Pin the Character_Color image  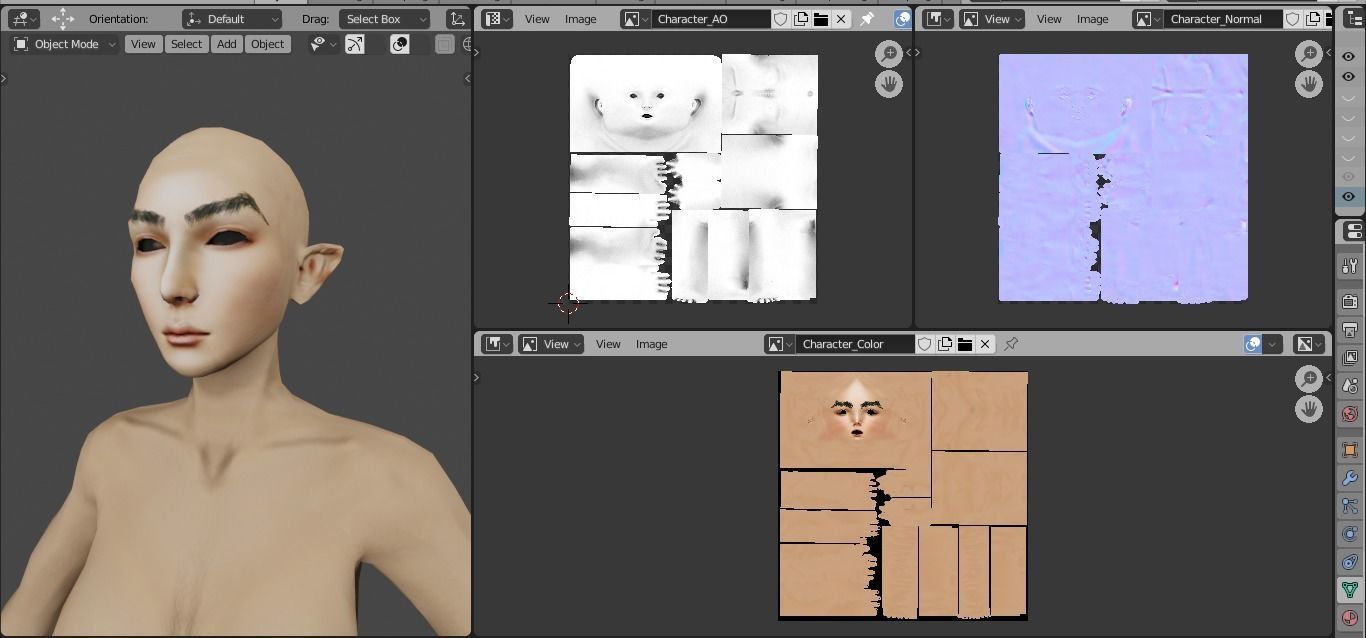click(1011, 344)
